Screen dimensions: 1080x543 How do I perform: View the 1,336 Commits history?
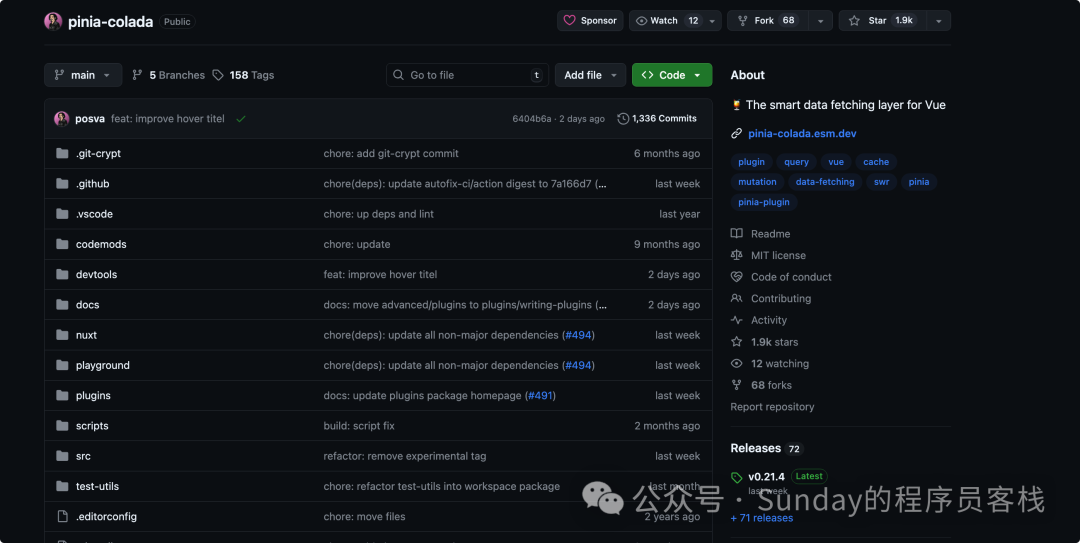click(x=657, y=119)
